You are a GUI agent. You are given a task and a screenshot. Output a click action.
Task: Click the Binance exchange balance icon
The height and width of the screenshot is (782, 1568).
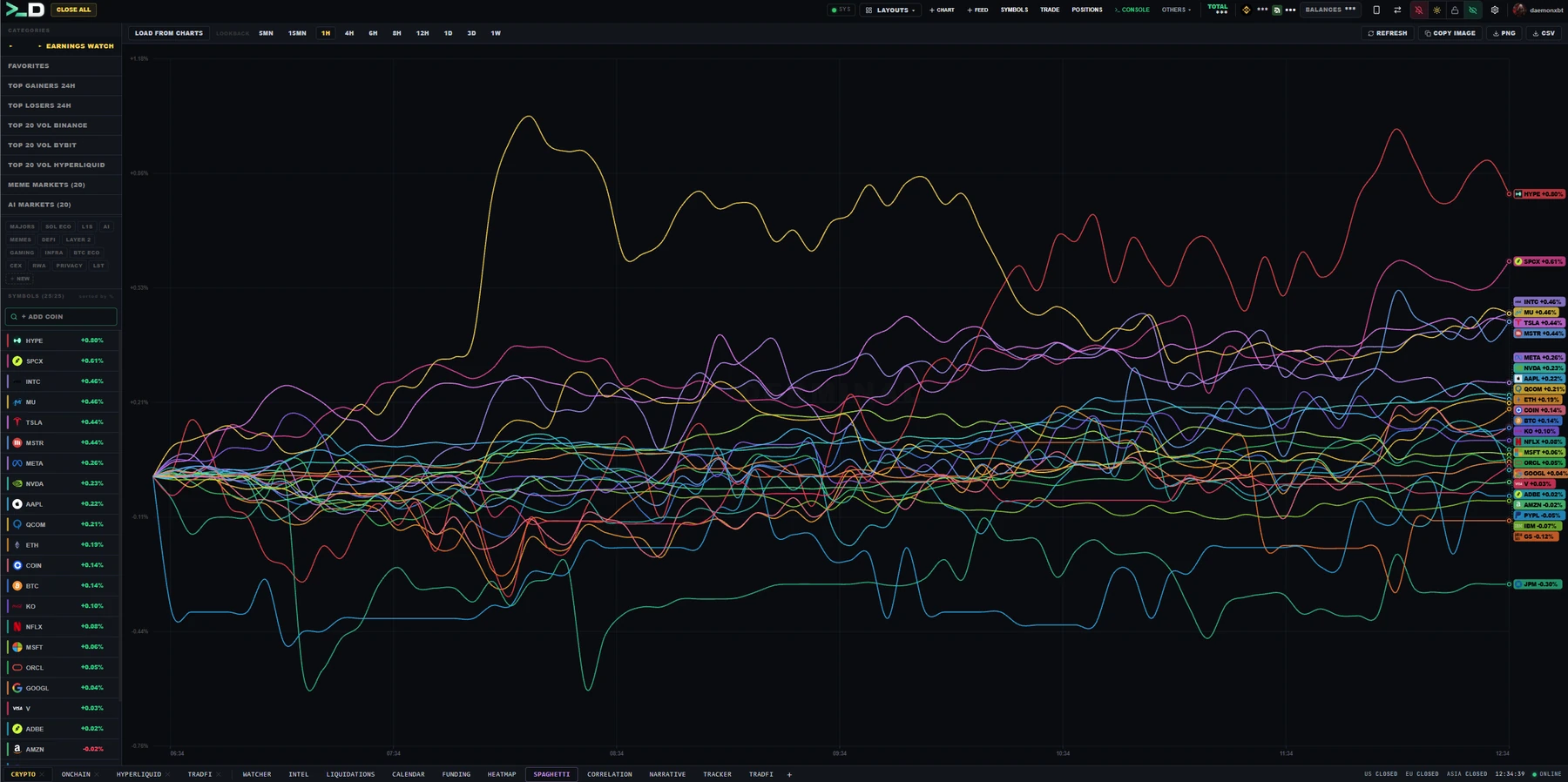pos(1247,10)
